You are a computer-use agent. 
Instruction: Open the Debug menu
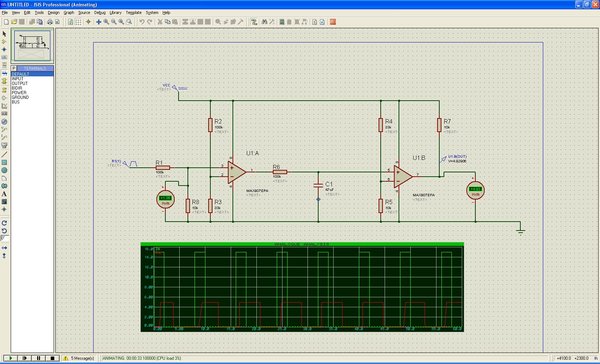pyautogui.click(x=100, y=13)
